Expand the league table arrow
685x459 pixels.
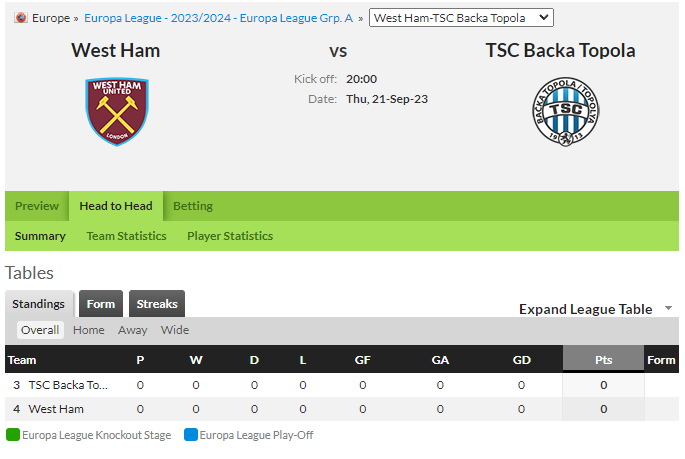pyautogui.click(x=668, y=308)
